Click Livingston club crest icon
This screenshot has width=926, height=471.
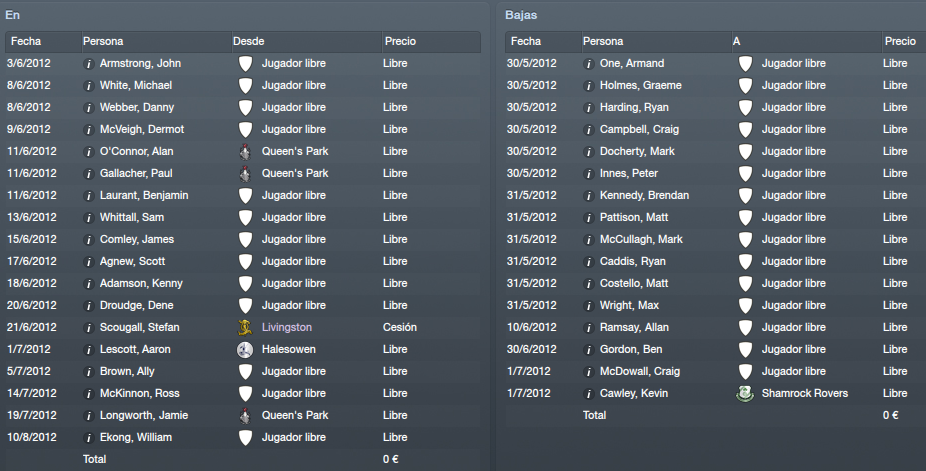244,328
